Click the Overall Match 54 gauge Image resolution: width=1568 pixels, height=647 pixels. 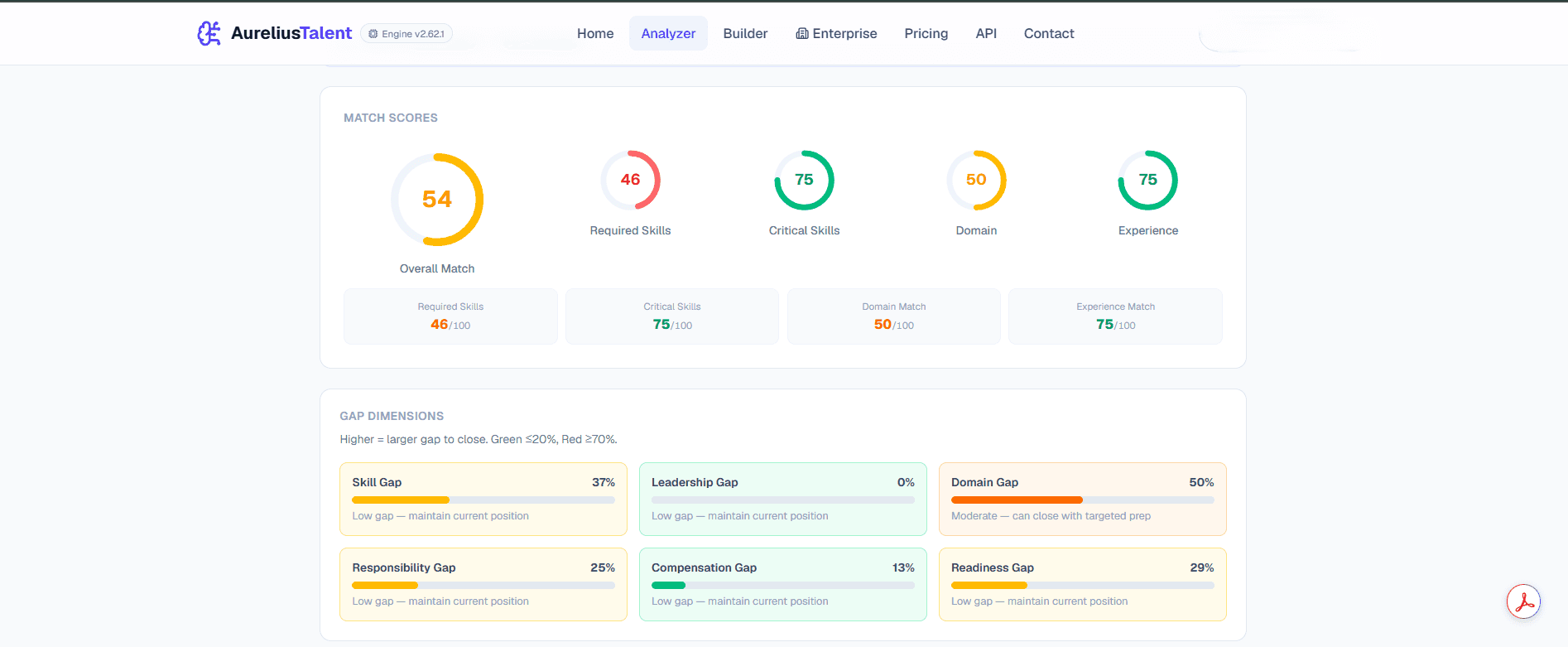(x=437, y=200)
